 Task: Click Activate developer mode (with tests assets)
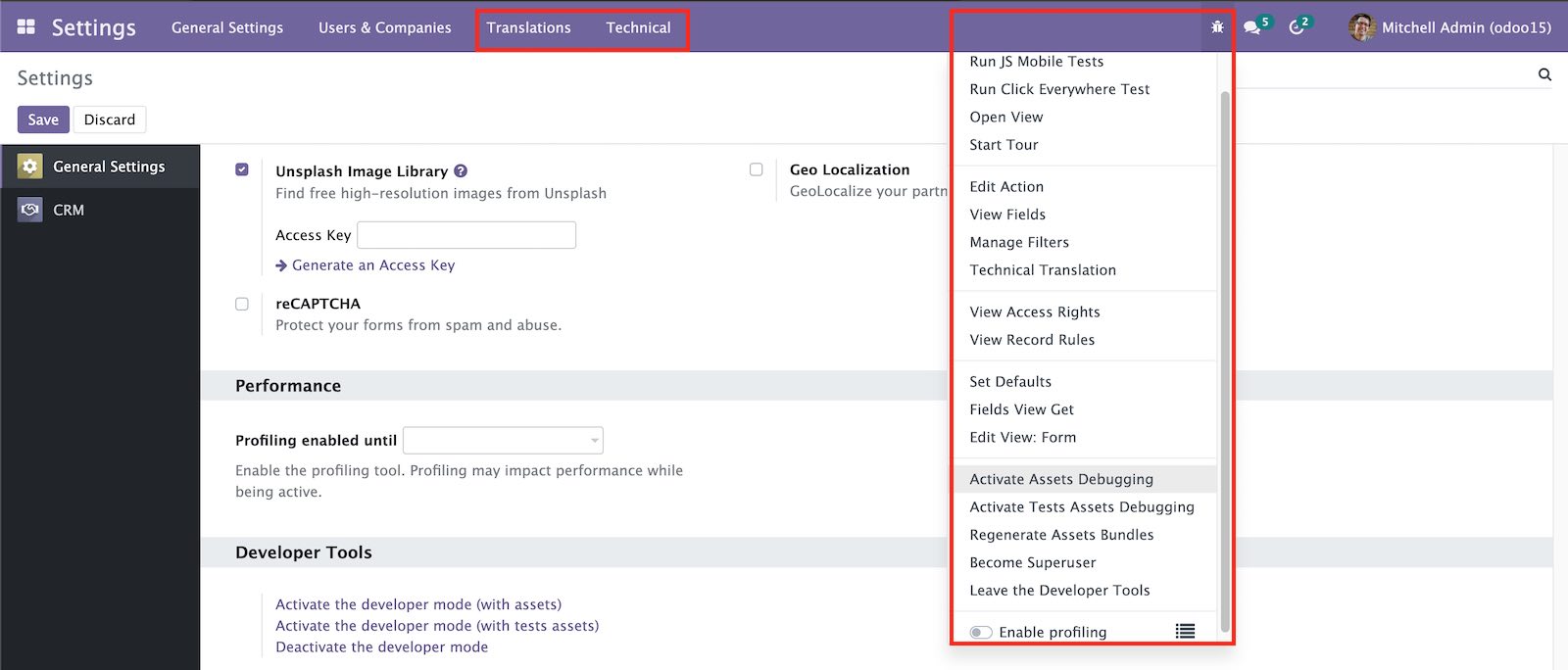[437, 626]
